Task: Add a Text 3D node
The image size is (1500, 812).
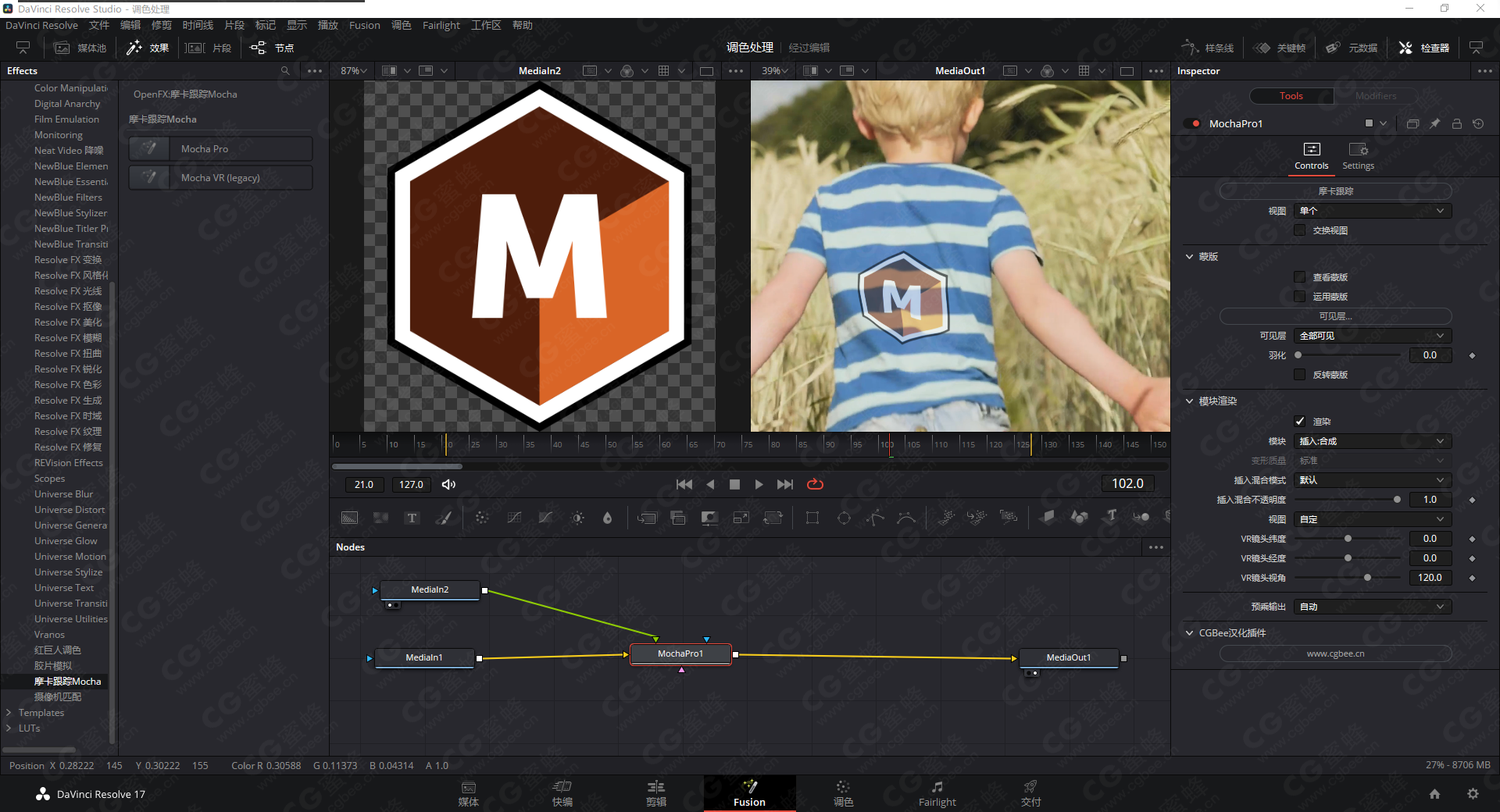Action: coord(1111,517)
